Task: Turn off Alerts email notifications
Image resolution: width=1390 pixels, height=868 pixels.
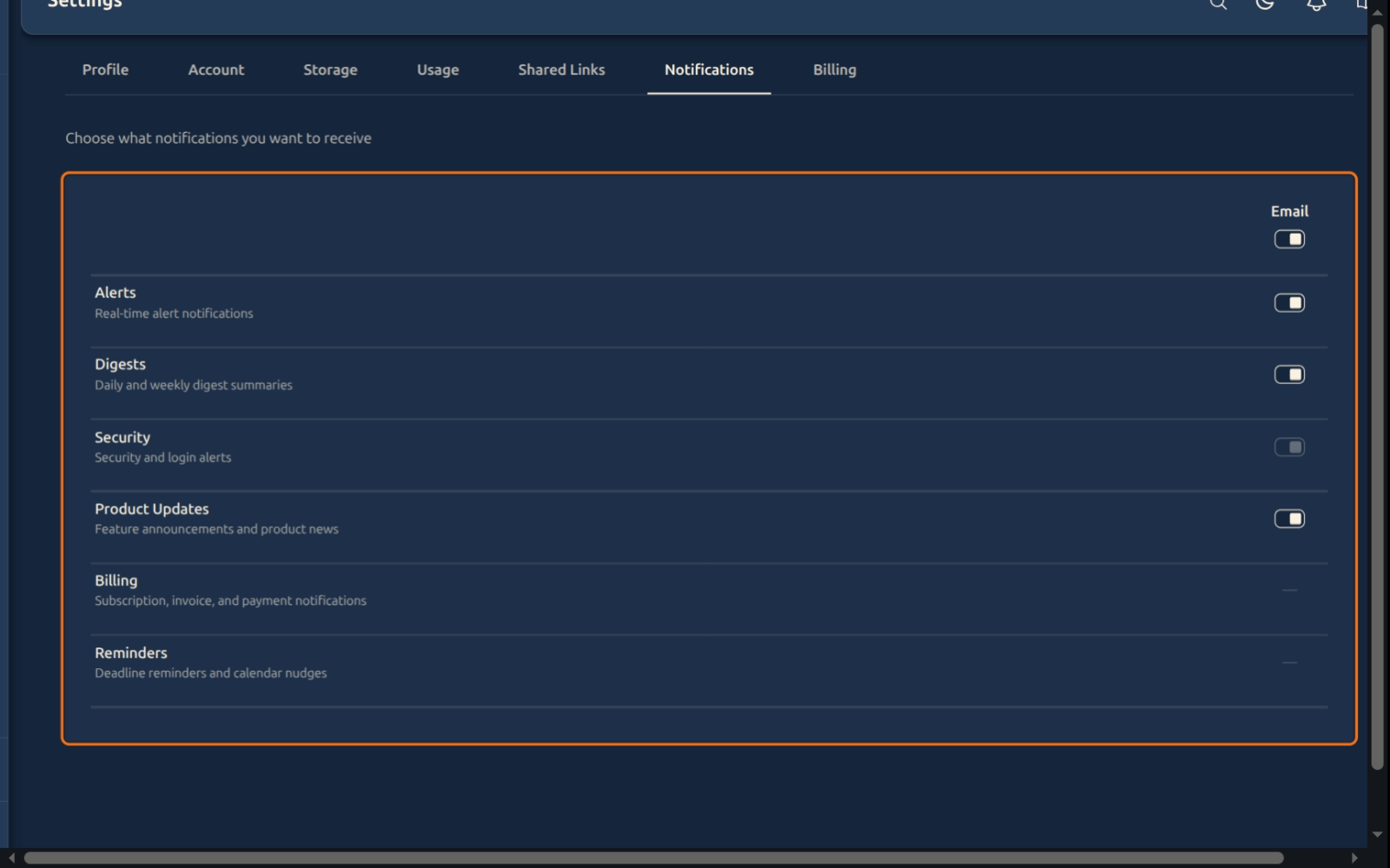Action: coord(1289,302)
